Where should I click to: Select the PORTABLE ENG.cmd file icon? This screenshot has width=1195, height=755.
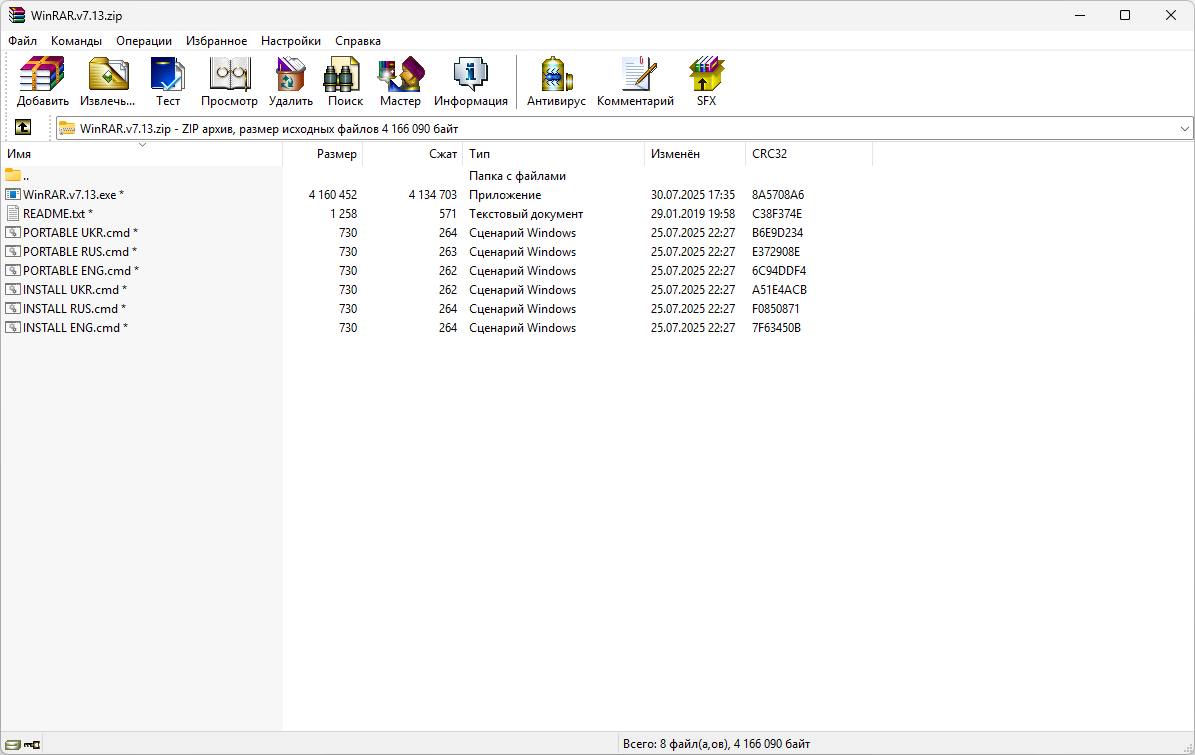pyautogui.click(x=13, y=270)
